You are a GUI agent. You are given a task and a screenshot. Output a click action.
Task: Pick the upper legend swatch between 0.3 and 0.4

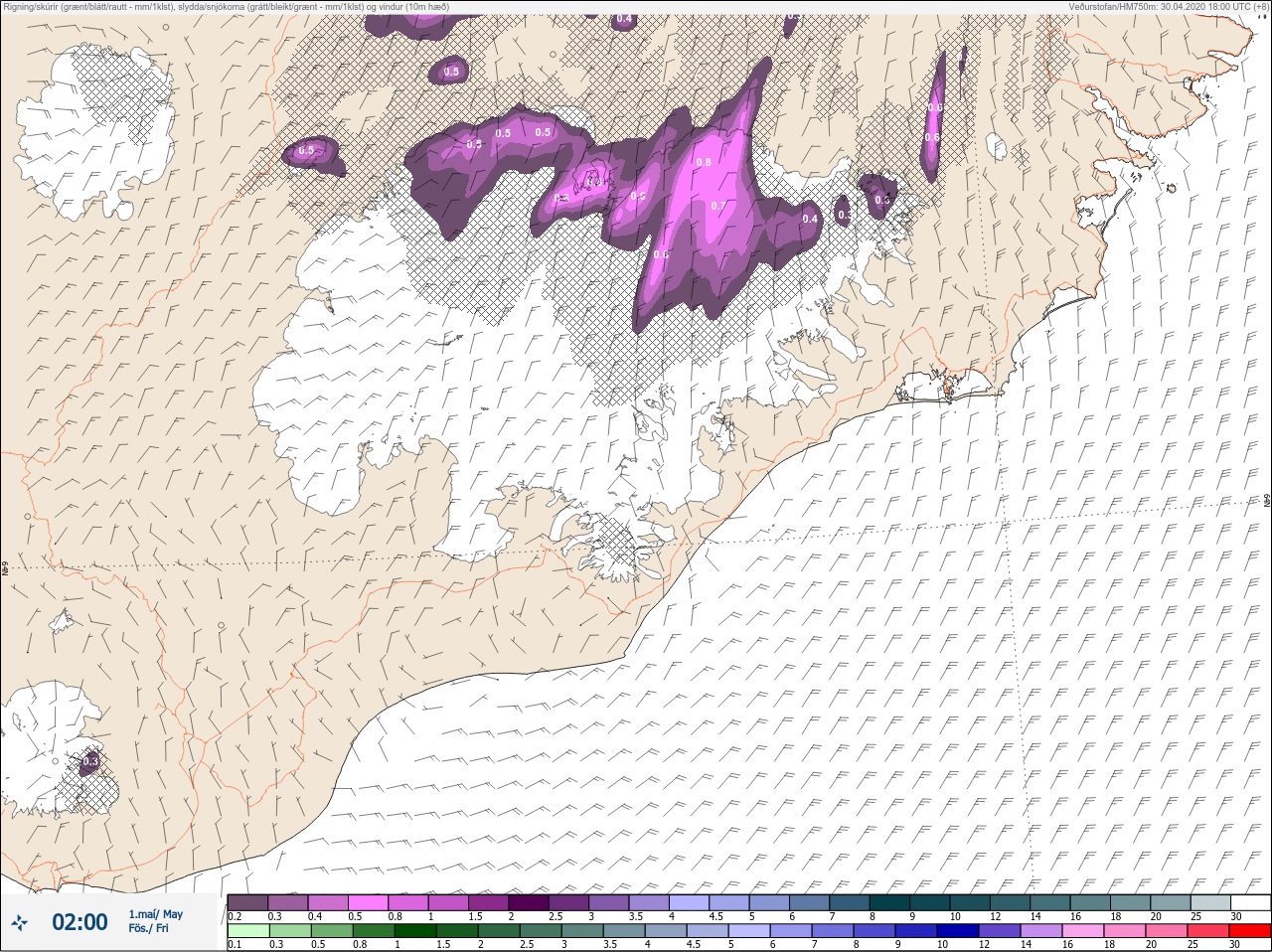pyautogui.click(x=288, y=902)
